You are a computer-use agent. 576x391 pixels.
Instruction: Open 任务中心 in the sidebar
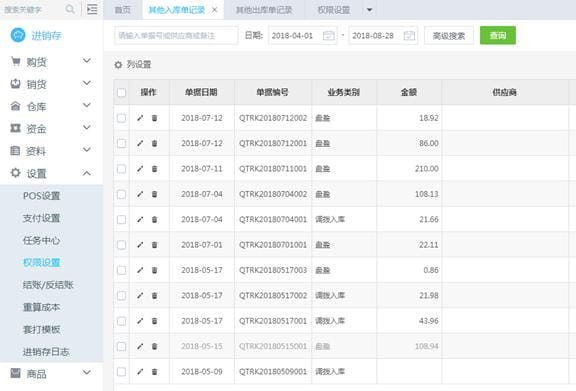coord(42,241)
